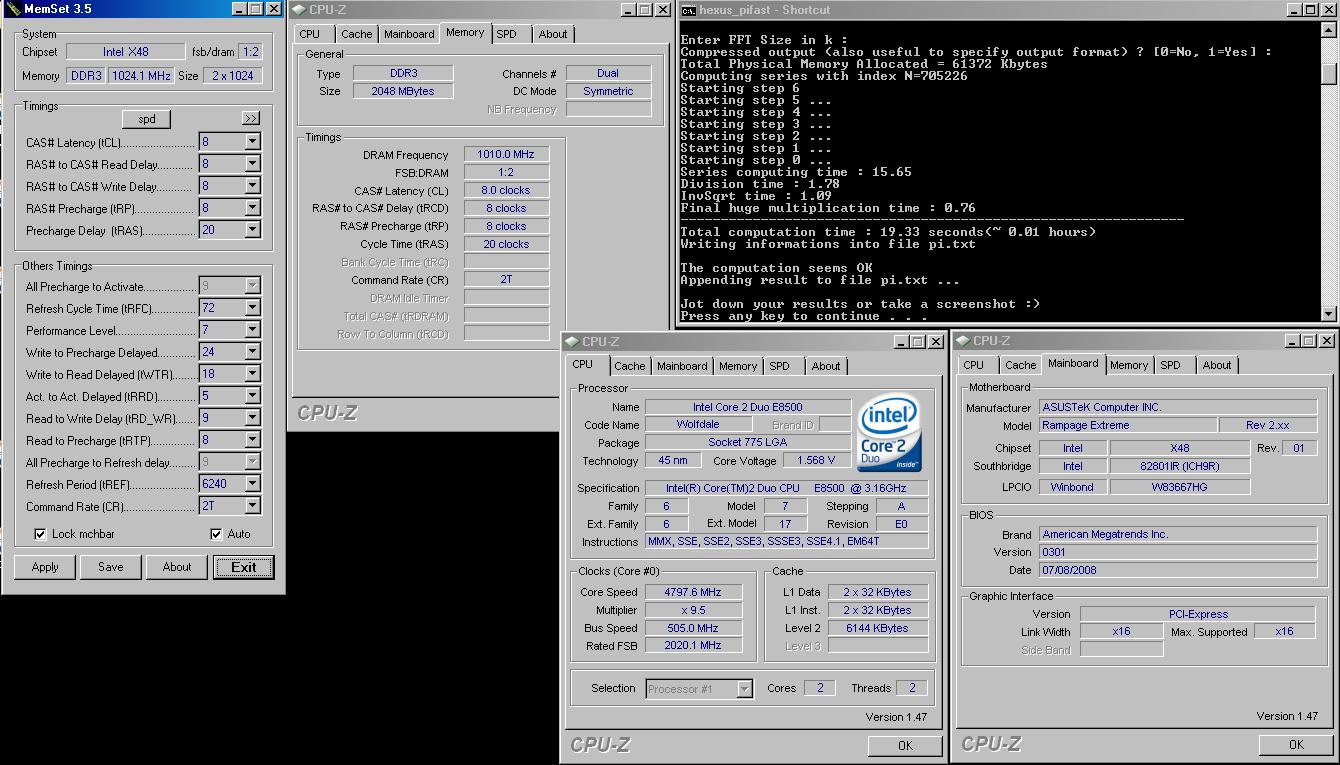Open About tab in CPU-Z Rampage Extreme window
Screen dimensions: 1340x765
(x=1217, y=365)
